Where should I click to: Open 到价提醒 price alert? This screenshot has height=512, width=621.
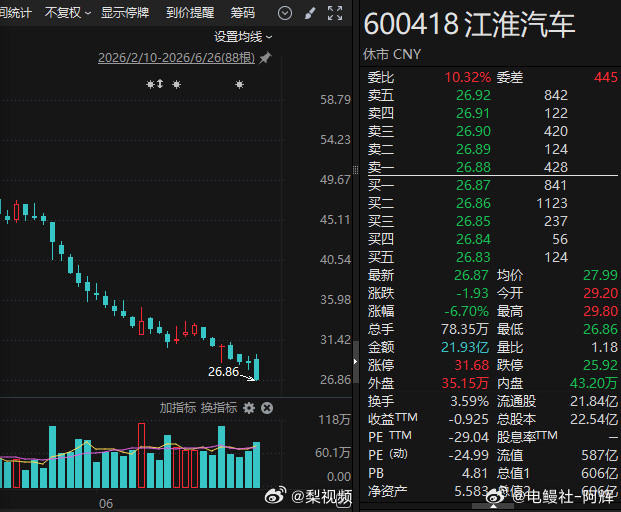190,13
